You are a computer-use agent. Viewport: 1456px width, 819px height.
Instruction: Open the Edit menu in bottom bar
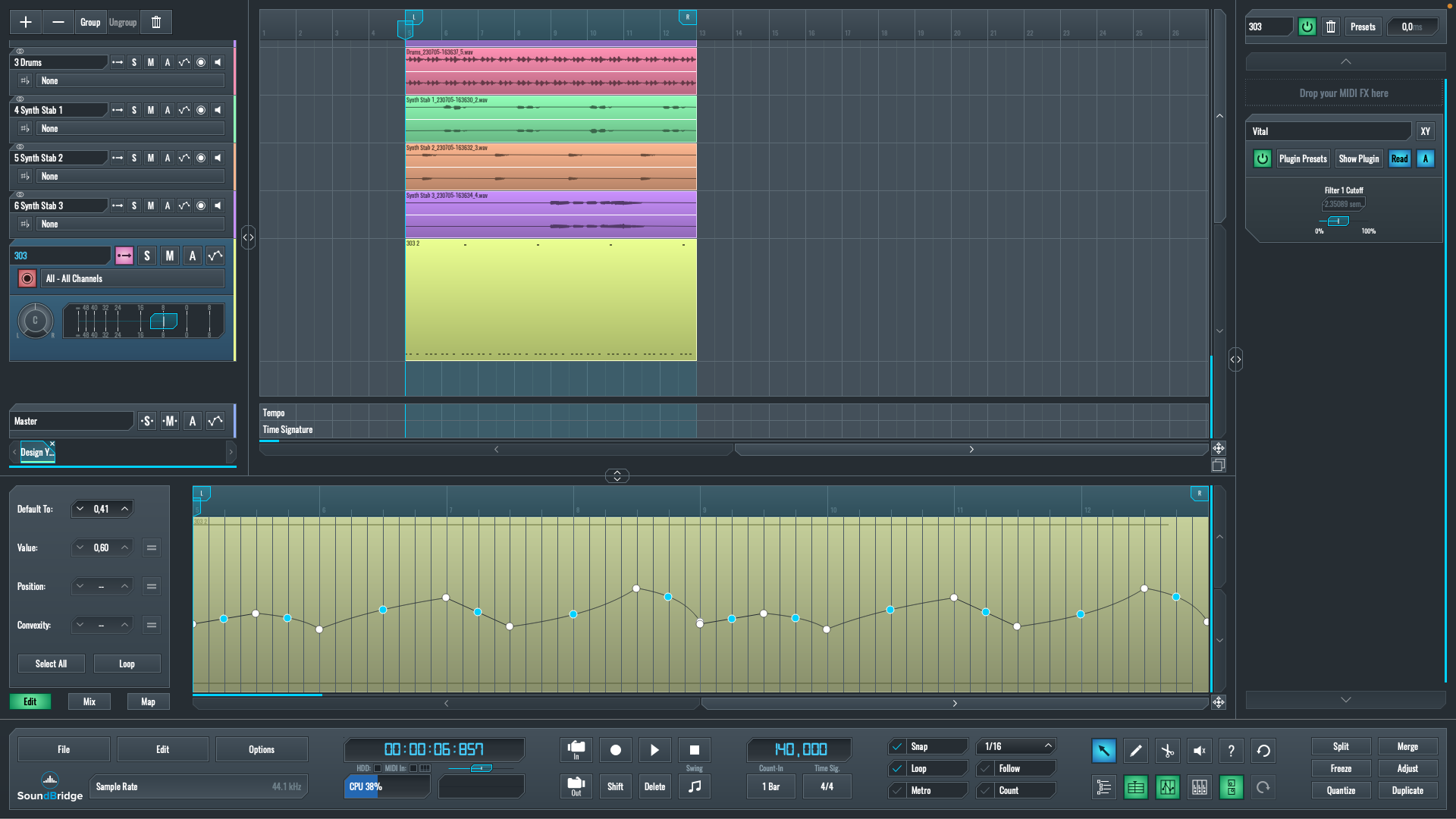pyautogui.click(x=162, y=749)
